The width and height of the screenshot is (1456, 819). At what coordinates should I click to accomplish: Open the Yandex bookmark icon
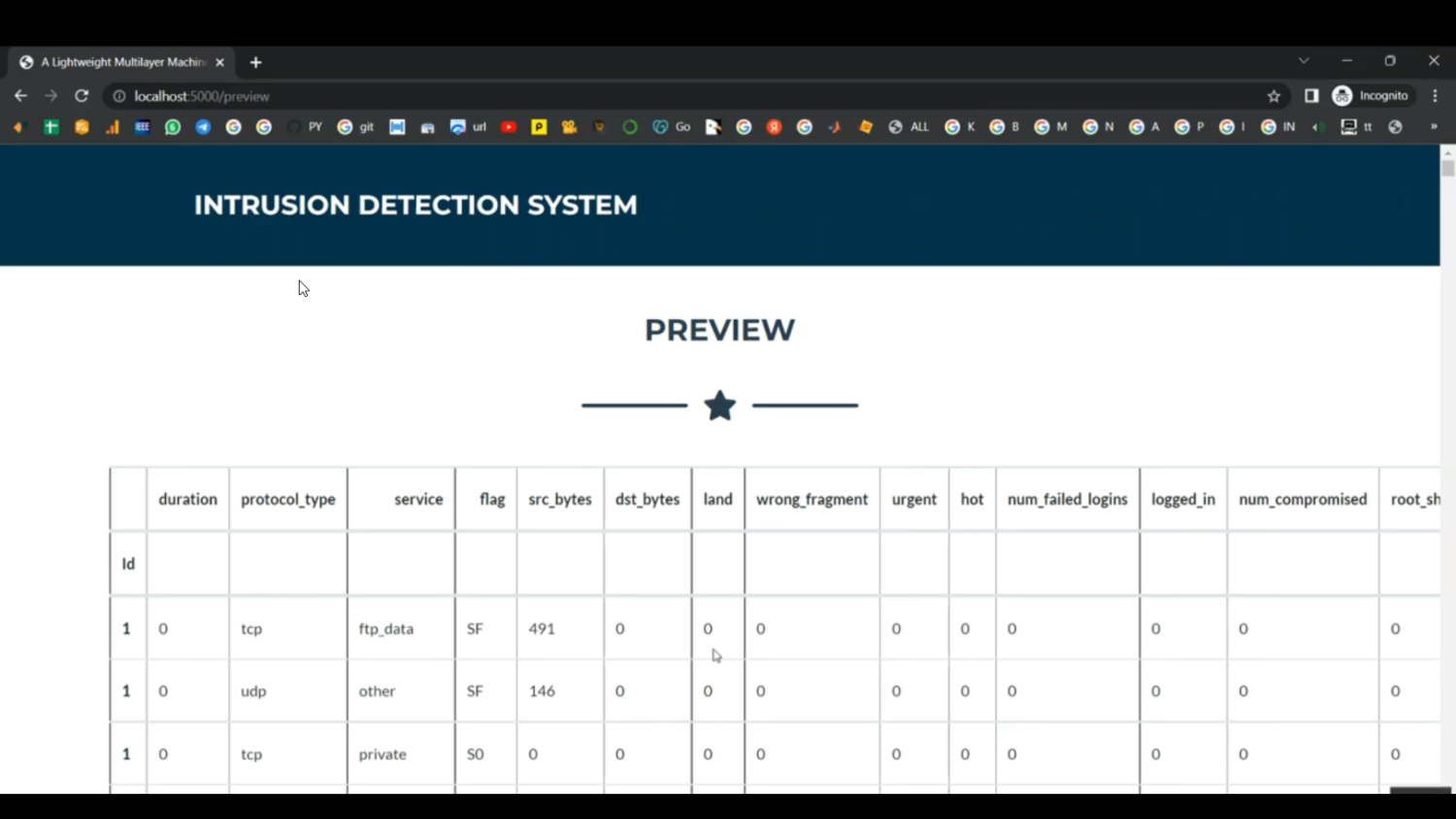click(x=774, y=127)
